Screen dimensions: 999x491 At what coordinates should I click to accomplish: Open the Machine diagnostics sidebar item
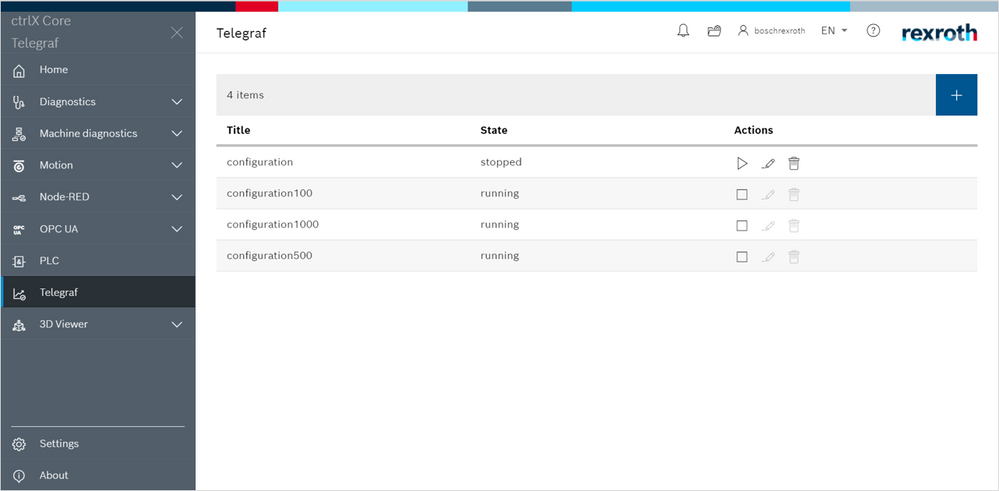pos(98,134)
